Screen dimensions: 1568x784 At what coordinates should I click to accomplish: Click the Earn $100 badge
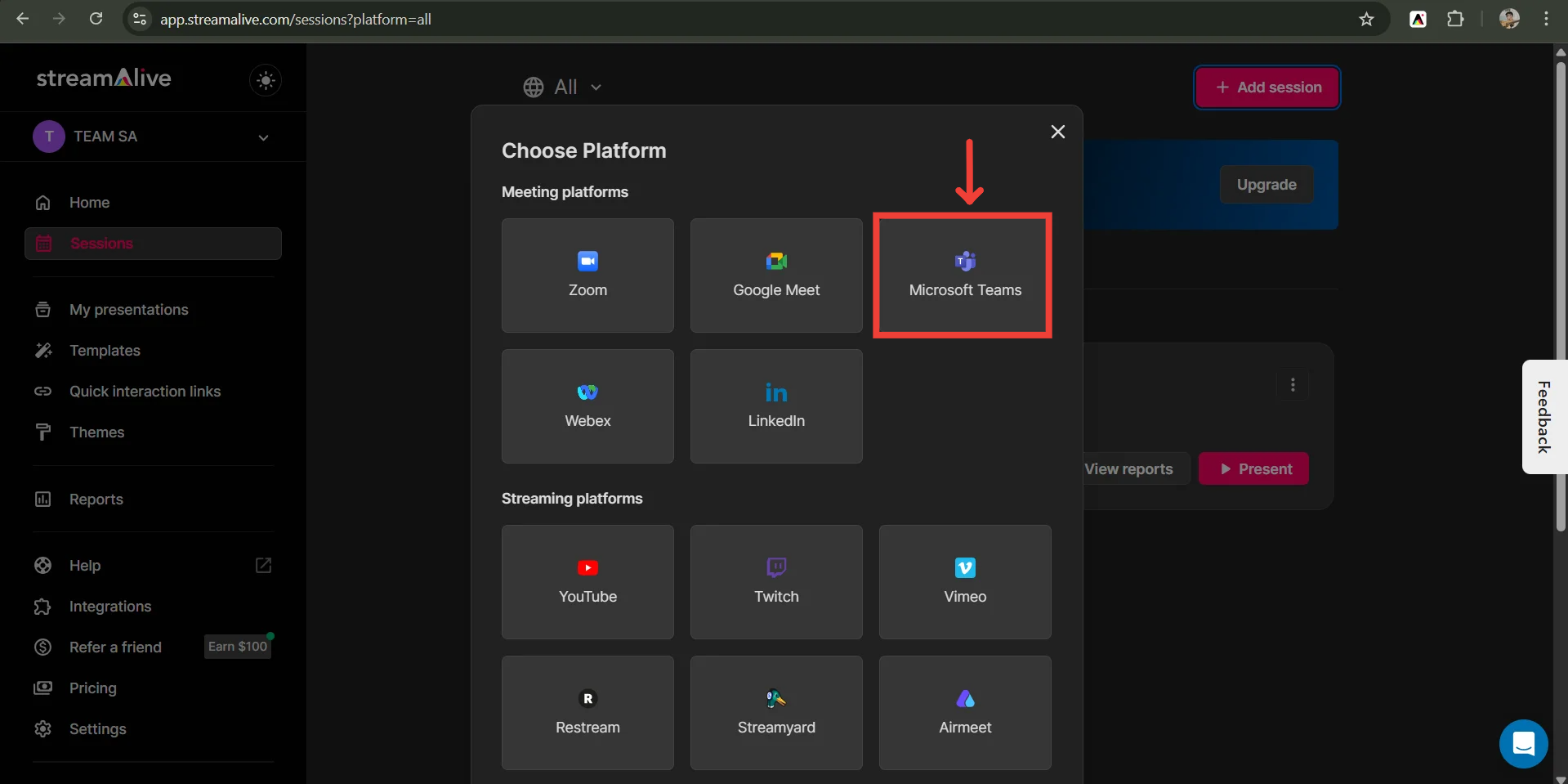238,647
